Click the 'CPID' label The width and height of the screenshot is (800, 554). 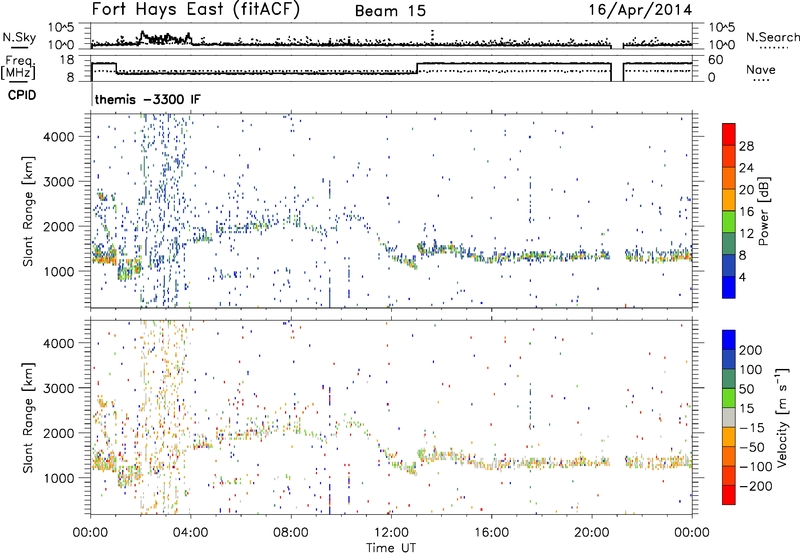(22, 95)
